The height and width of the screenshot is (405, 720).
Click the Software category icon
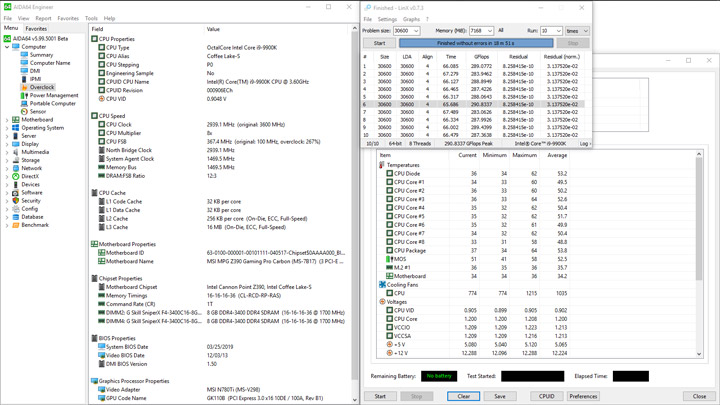click(16, 192)
